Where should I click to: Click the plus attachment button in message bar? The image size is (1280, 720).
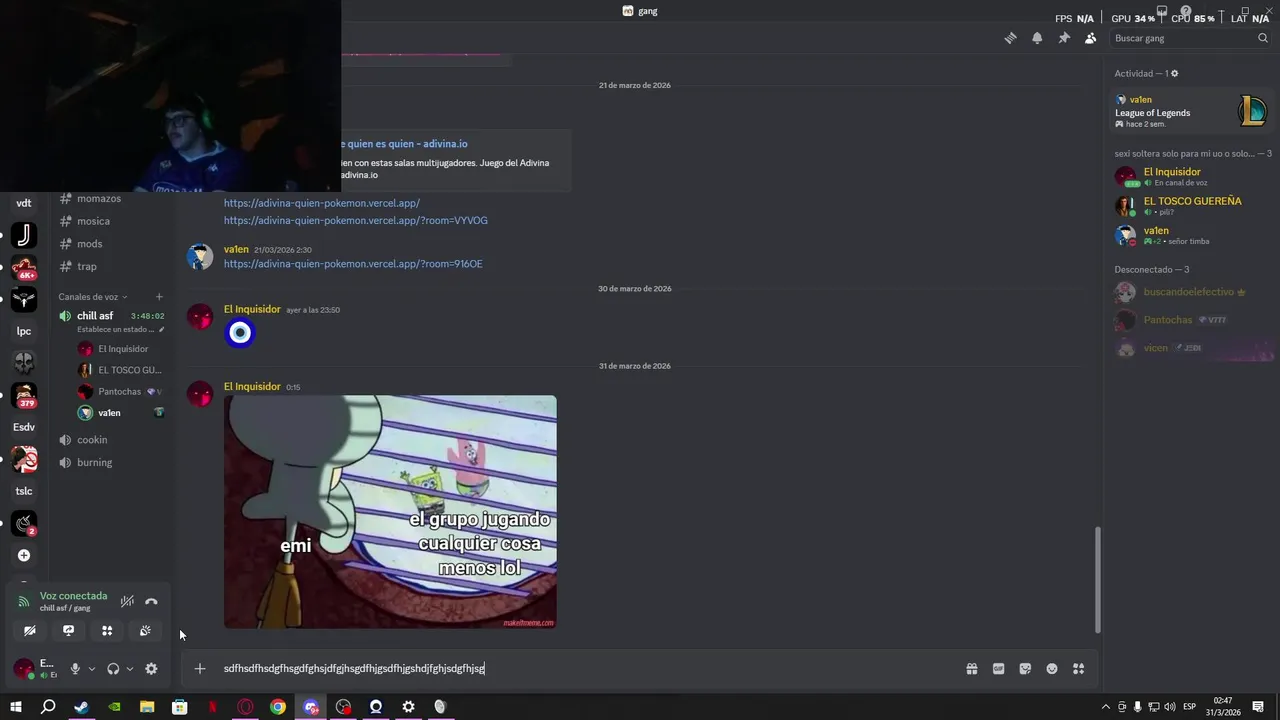(200, 668)
